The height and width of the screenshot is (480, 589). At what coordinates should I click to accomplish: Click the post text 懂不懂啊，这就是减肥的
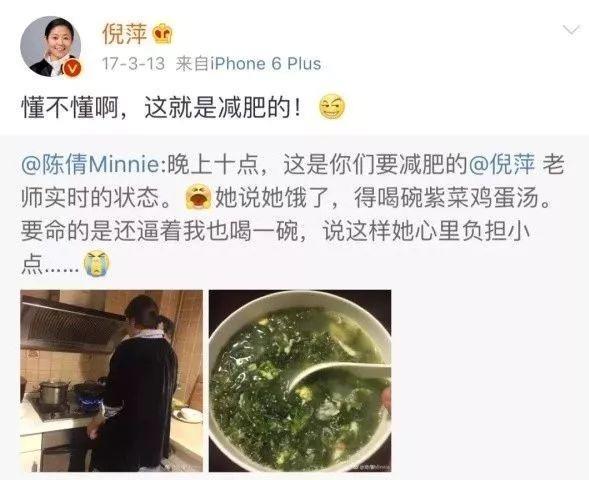tap(162, 107)
